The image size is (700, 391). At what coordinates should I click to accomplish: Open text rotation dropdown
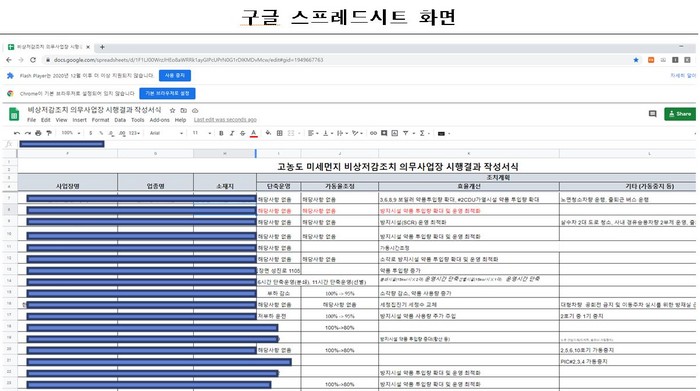point(357,133)
